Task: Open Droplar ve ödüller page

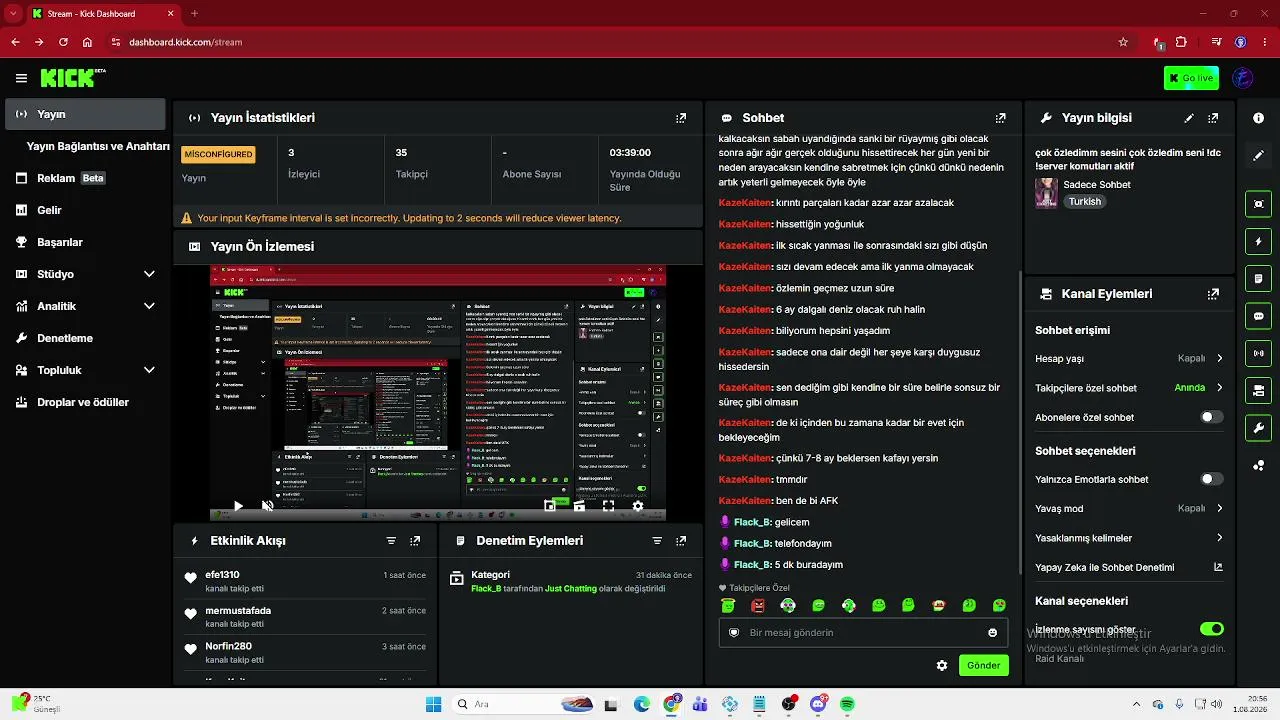Action: tap(85, 402)
